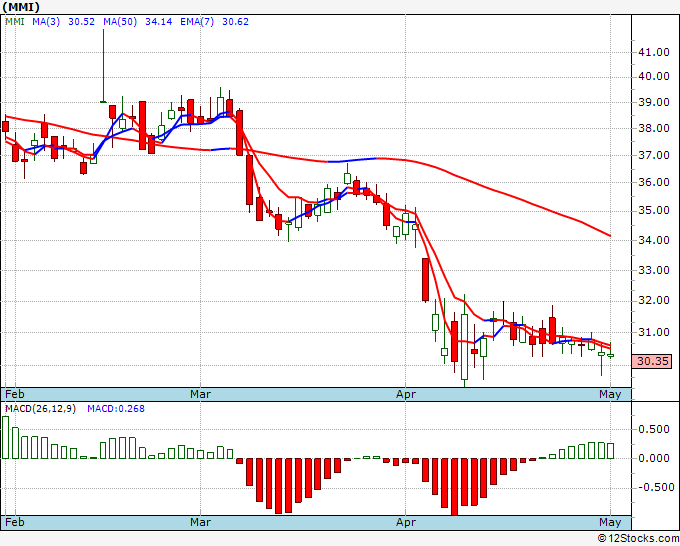Click the (MMI) chart title
Image resolution: width=680 pixels, height=546 pixels.
21,7
